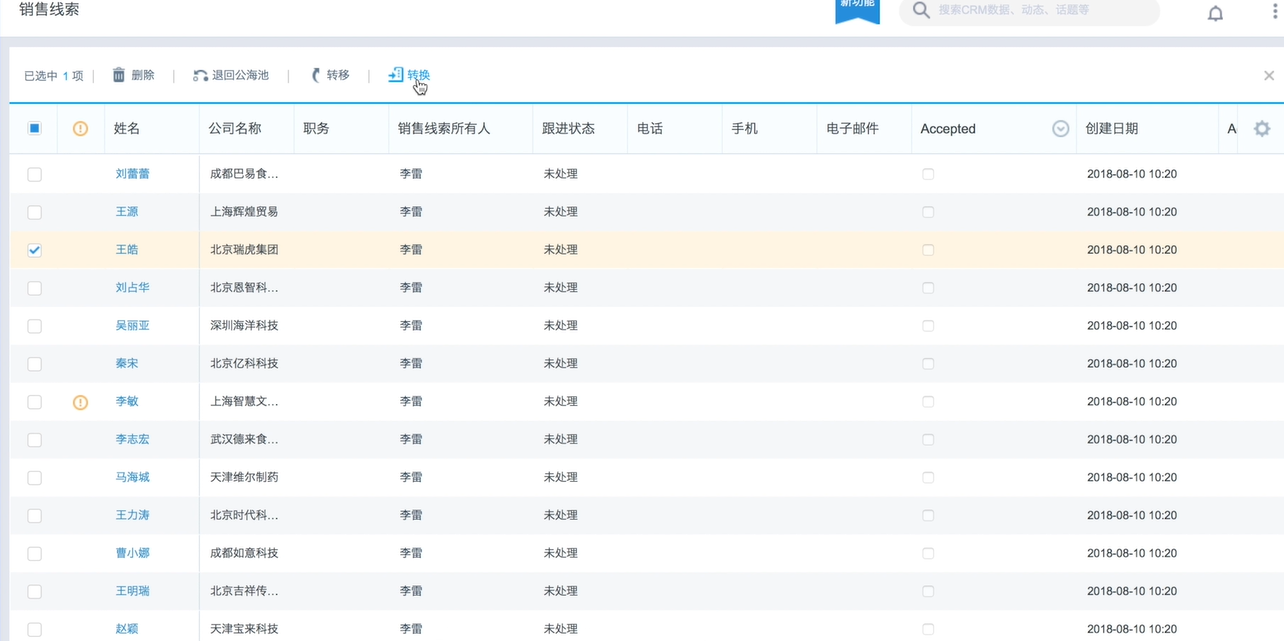The height and width of the screenshot is (641, 1284).
Task: Click the convert (转换) icon
Action: click(396, 75)
